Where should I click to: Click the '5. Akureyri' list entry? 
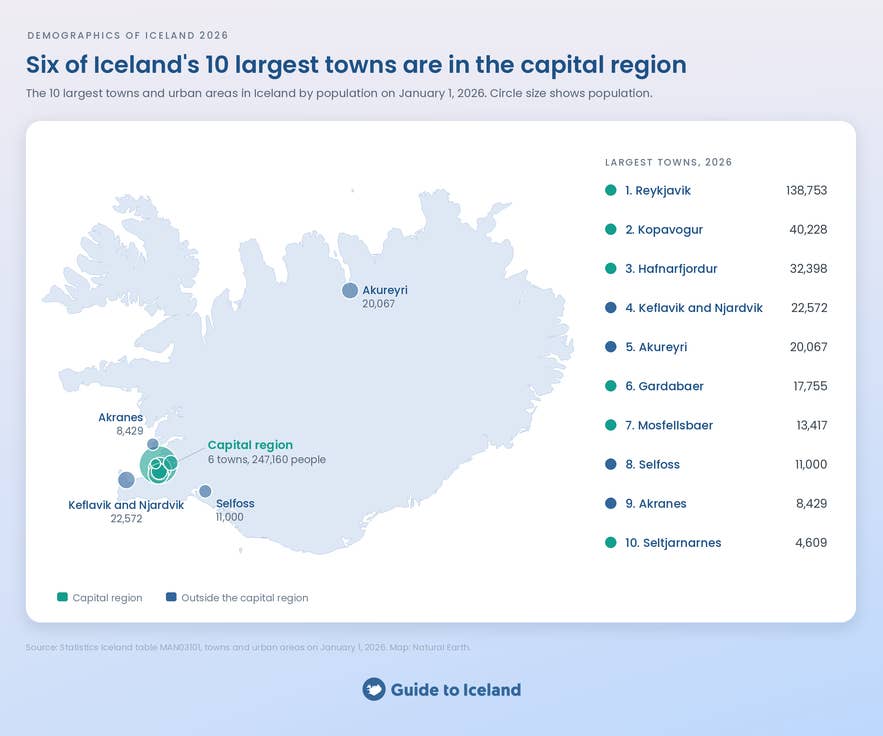[656, 347]
